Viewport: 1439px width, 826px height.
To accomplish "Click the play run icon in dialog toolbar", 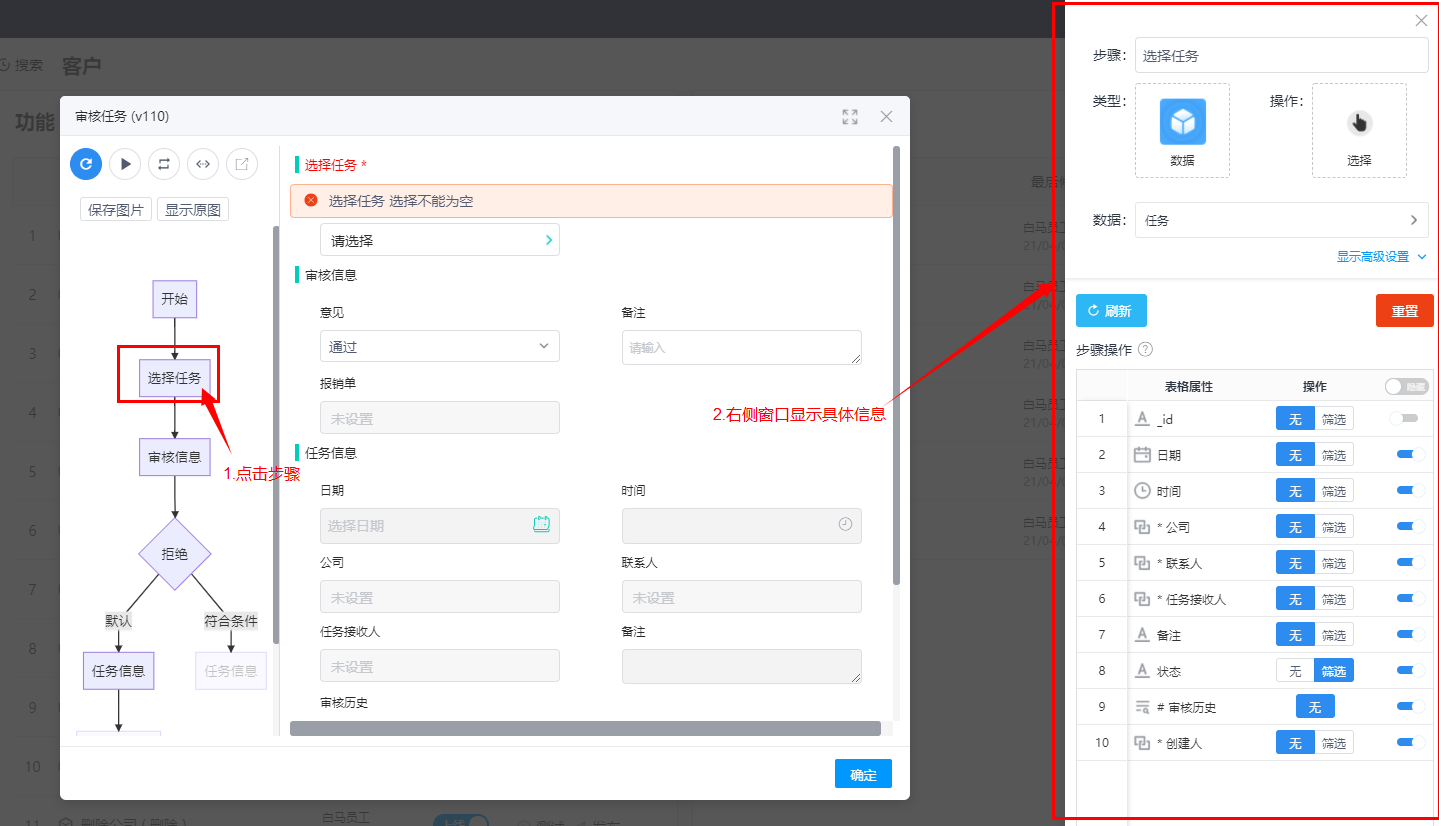I will 125,163.
